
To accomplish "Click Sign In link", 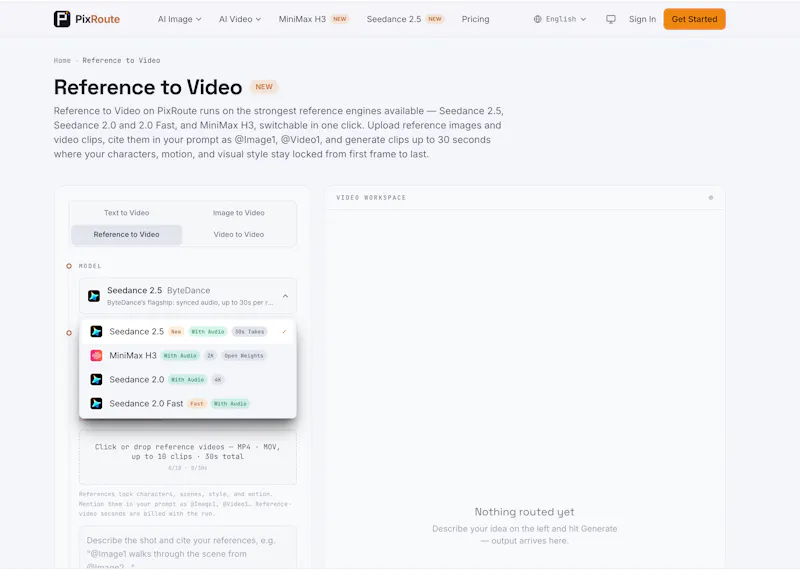I will [x=642, y=19].
